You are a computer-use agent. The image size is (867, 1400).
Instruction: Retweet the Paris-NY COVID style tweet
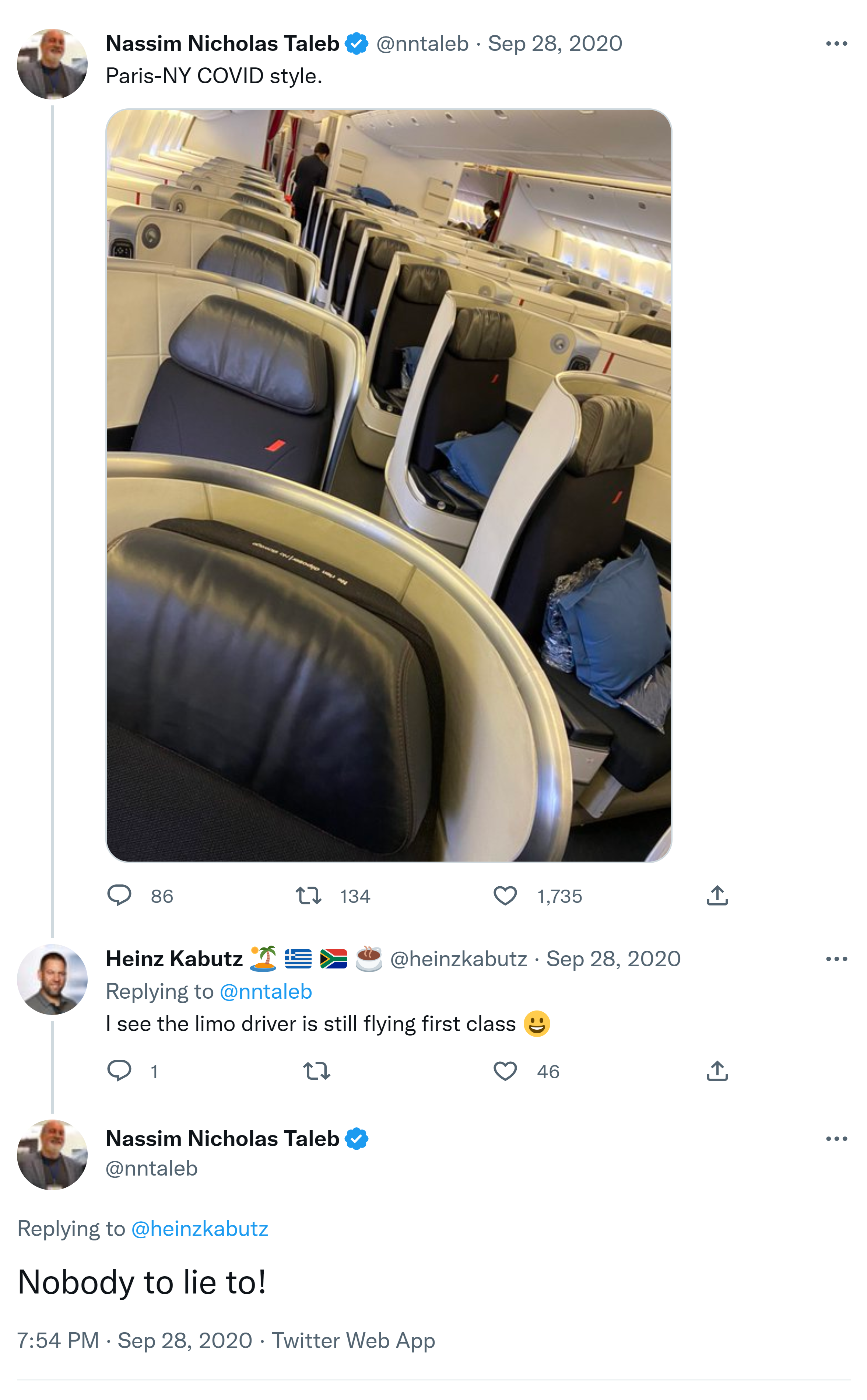(x=309, y=895)
